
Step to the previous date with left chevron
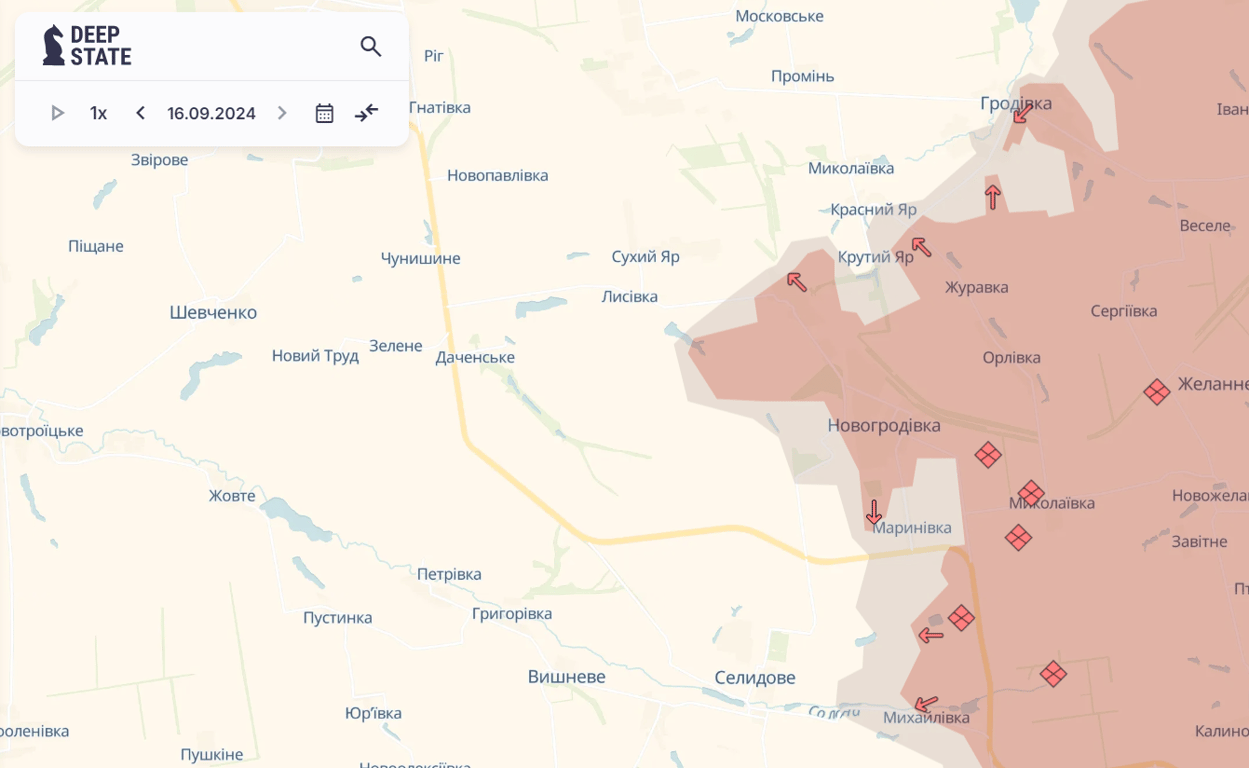(140, 113)
